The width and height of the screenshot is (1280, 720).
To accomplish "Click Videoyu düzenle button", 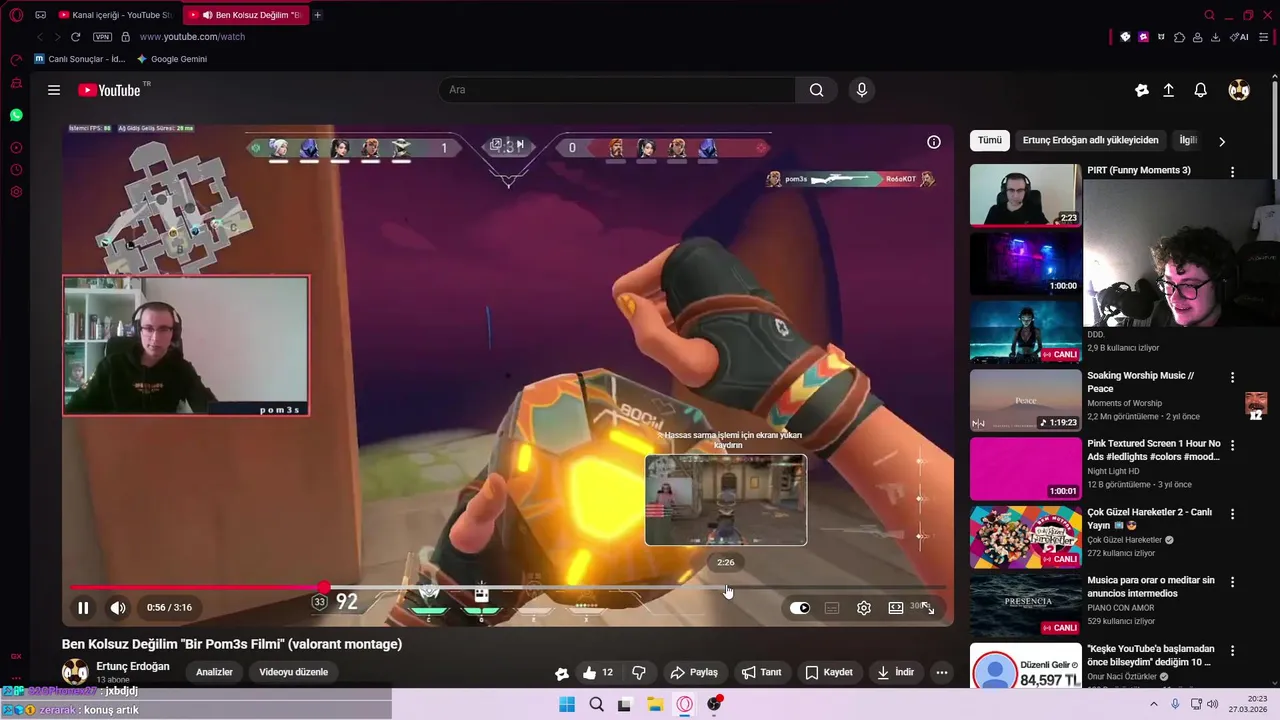I will tap(294, 672).
